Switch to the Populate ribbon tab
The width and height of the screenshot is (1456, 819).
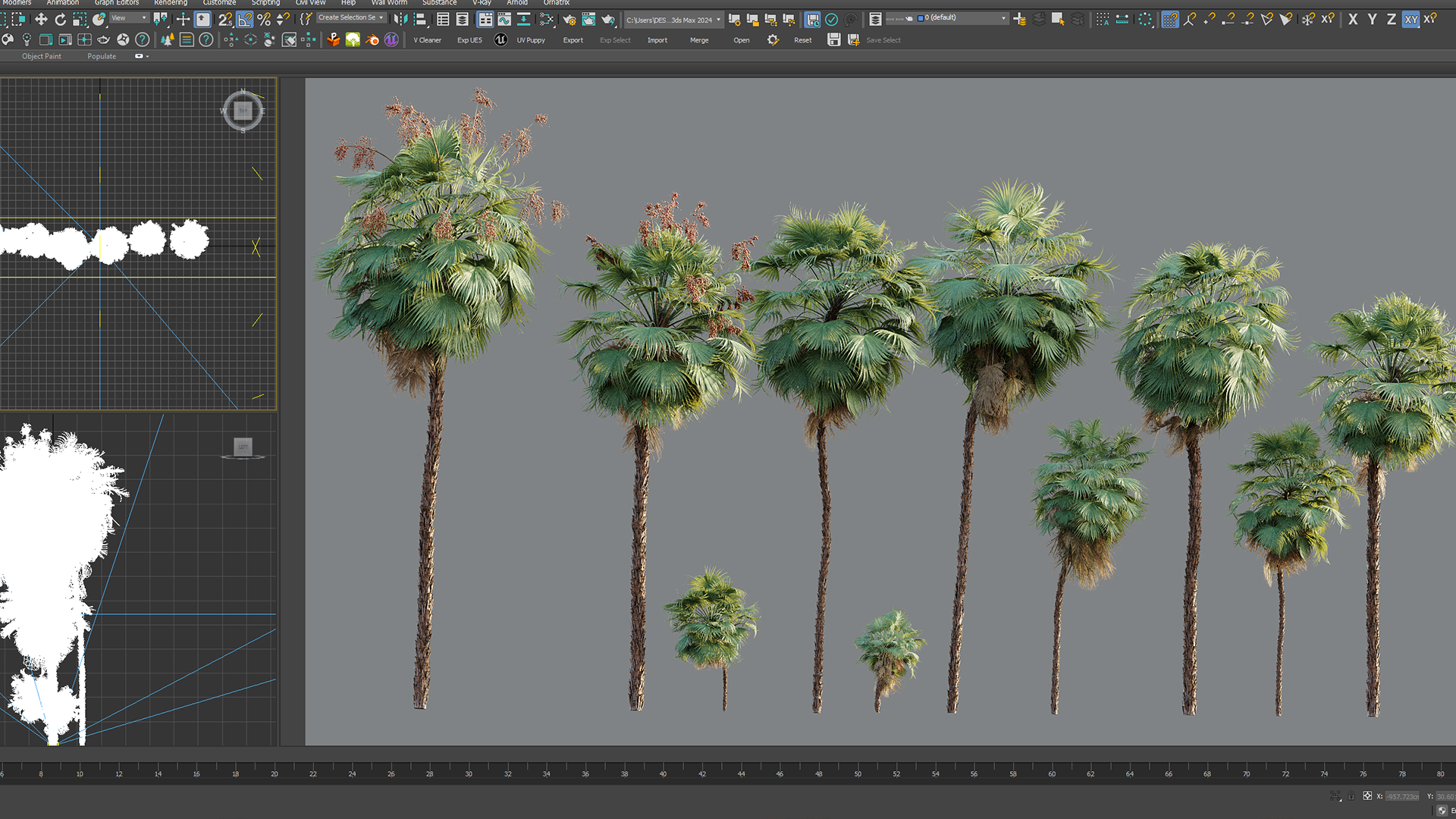pyautogui.click(x=102, y=56)
